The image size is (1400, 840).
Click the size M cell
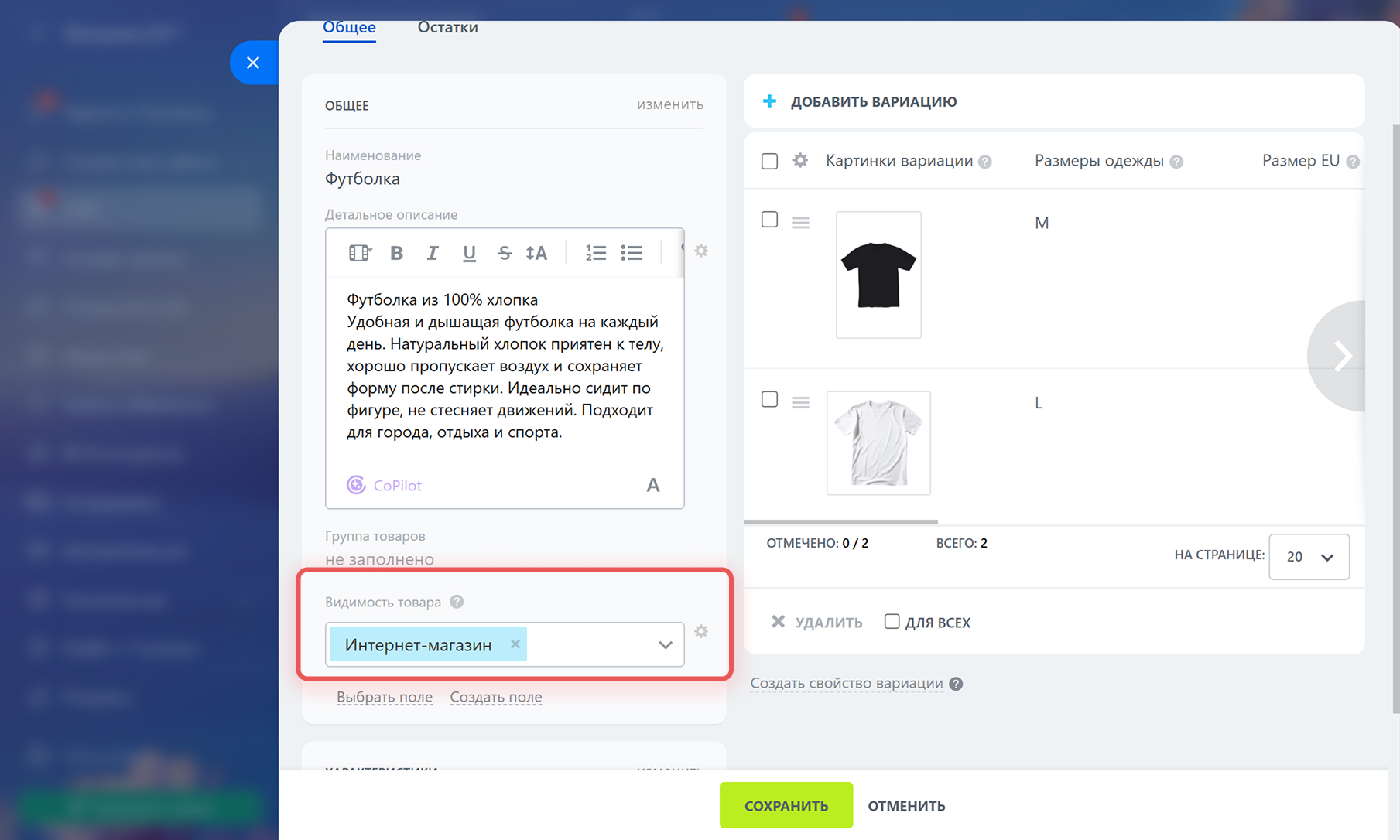click(1042, 223)
